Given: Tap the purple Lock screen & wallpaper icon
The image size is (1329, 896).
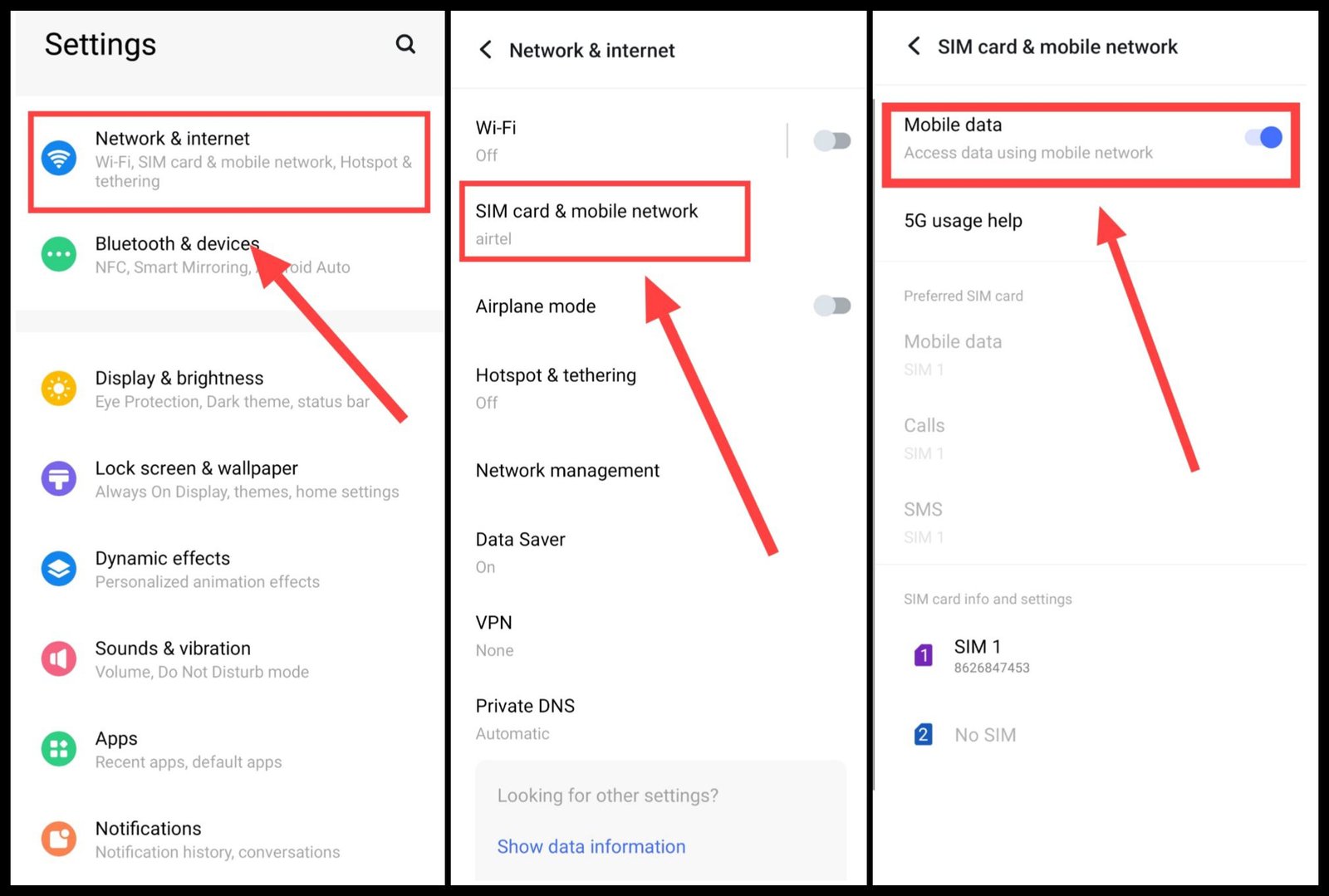Looking at the screenshot, I should [x=59, y=479].
